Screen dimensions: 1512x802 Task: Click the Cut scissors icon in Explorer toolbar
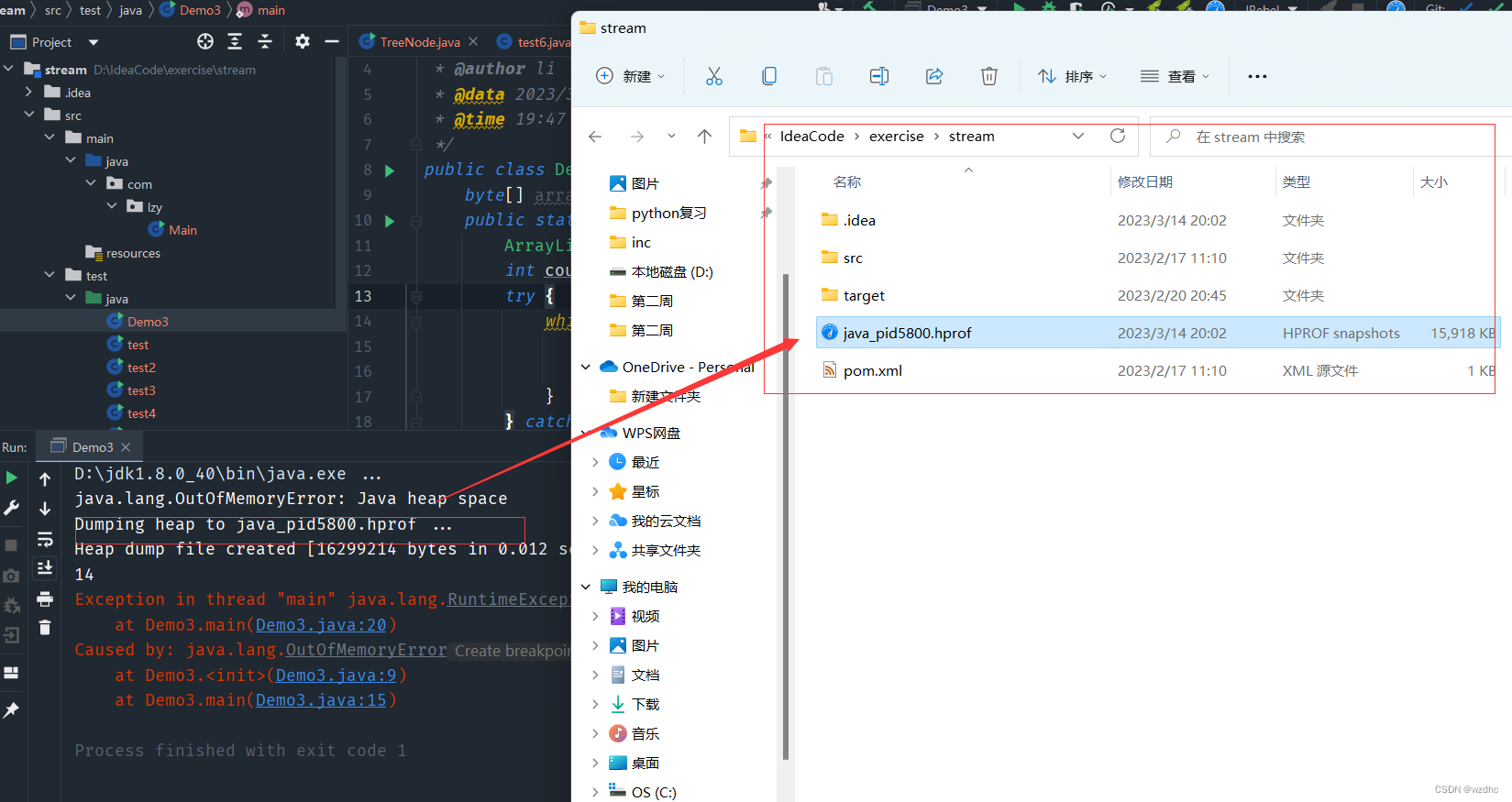[714, 76]
